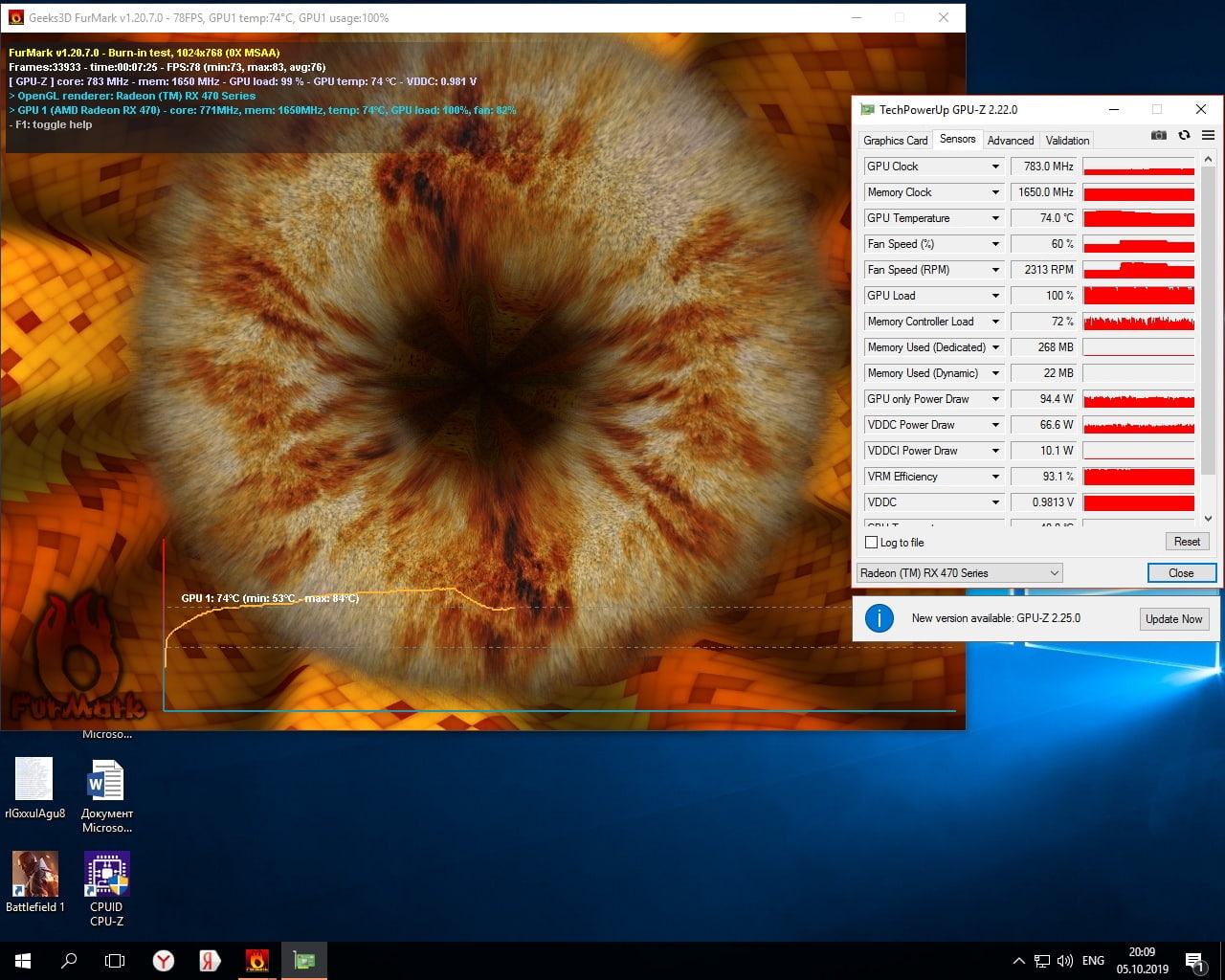
Task: Click the FurMark title bar icon
Action: click(15, 17)
